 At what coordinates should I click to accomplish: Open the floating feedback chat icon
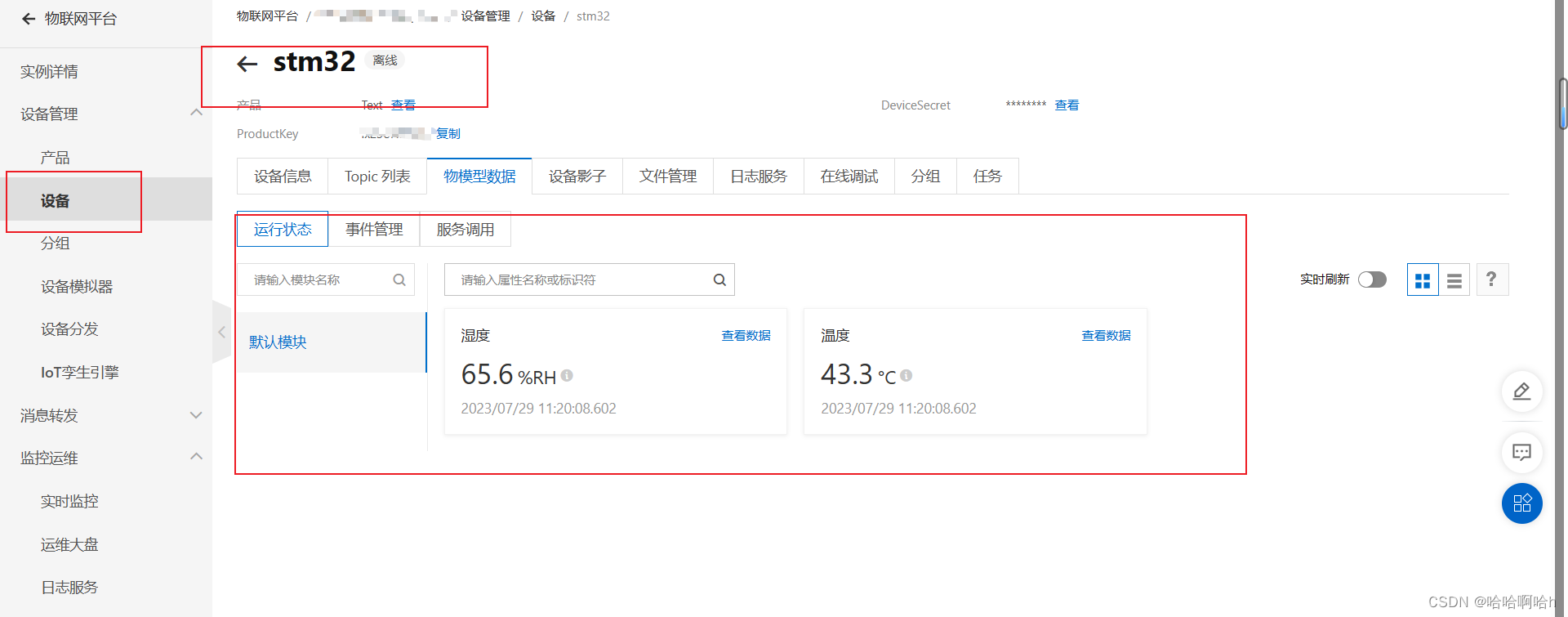[1521, 452]
